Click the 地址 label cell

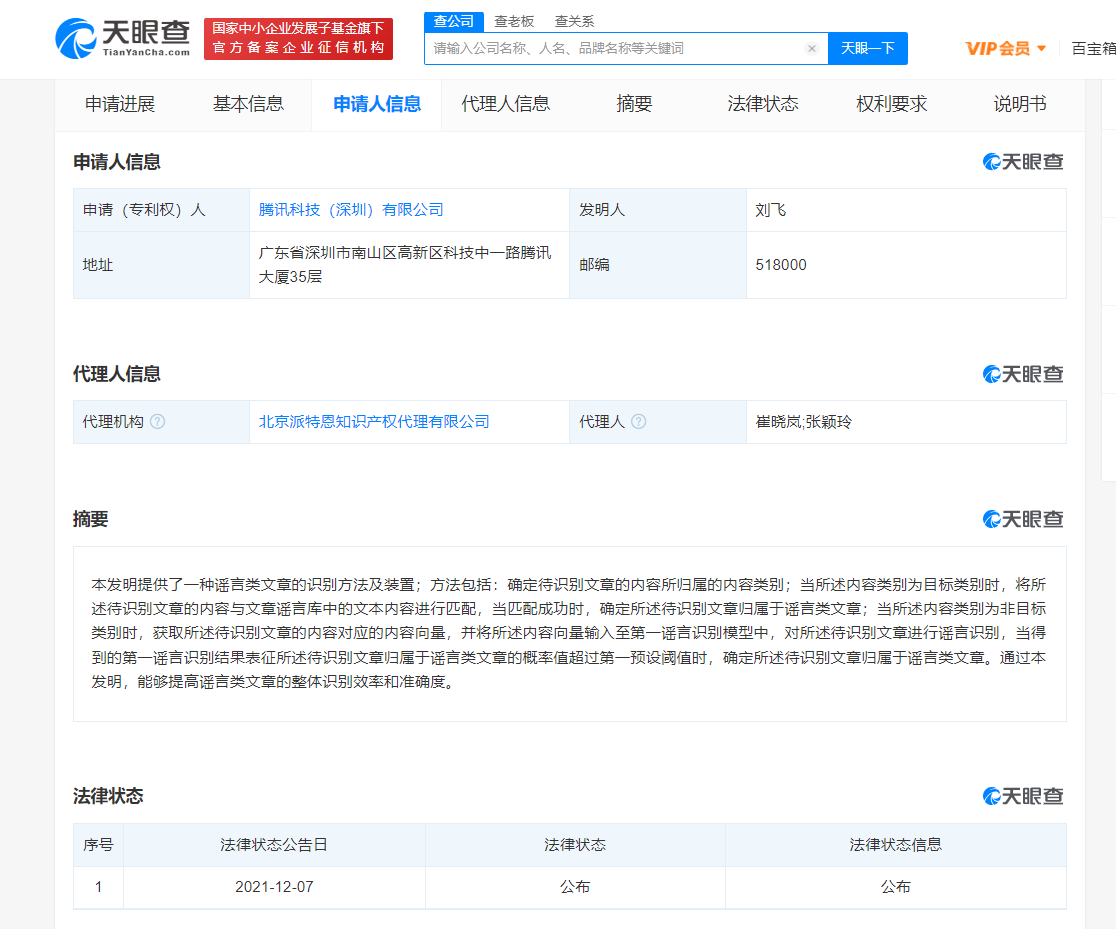[x=162, y=265]
